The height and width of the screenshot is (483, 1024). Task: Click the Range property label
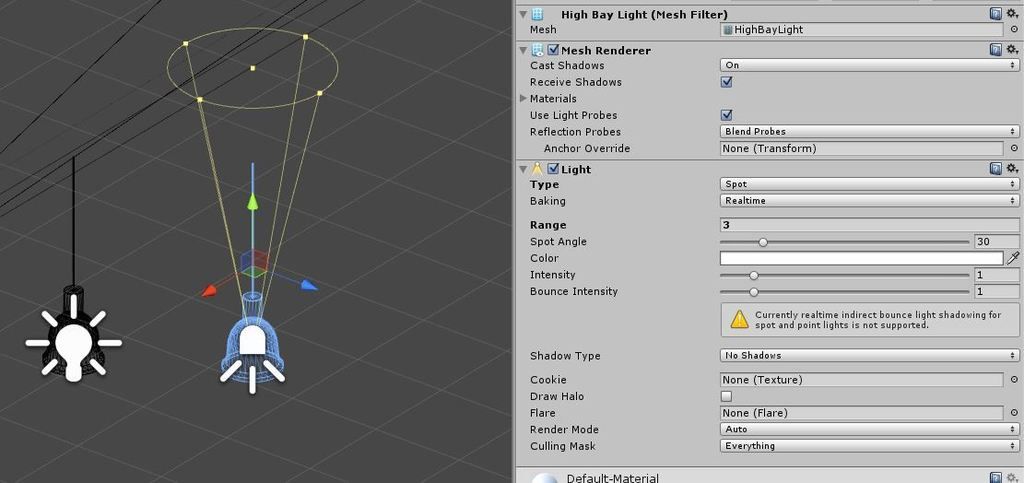548,225
